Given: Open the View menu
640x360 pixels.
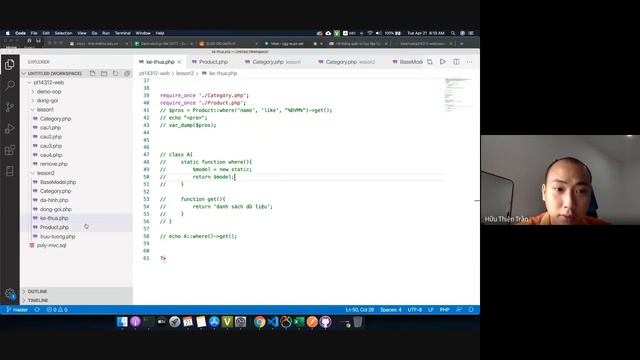Looking at the screenshot, I should [x=82, y=33].
